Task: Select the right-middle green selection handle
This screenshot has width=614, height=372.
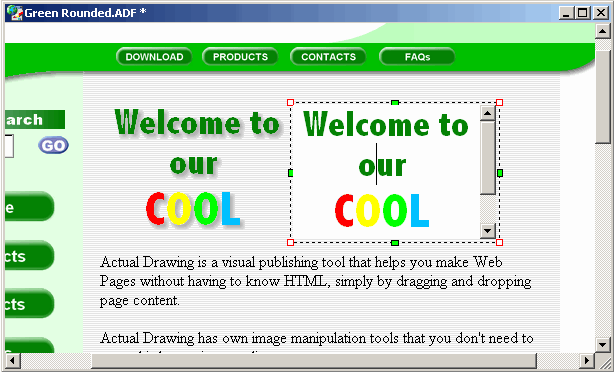Action: point(500,173)
